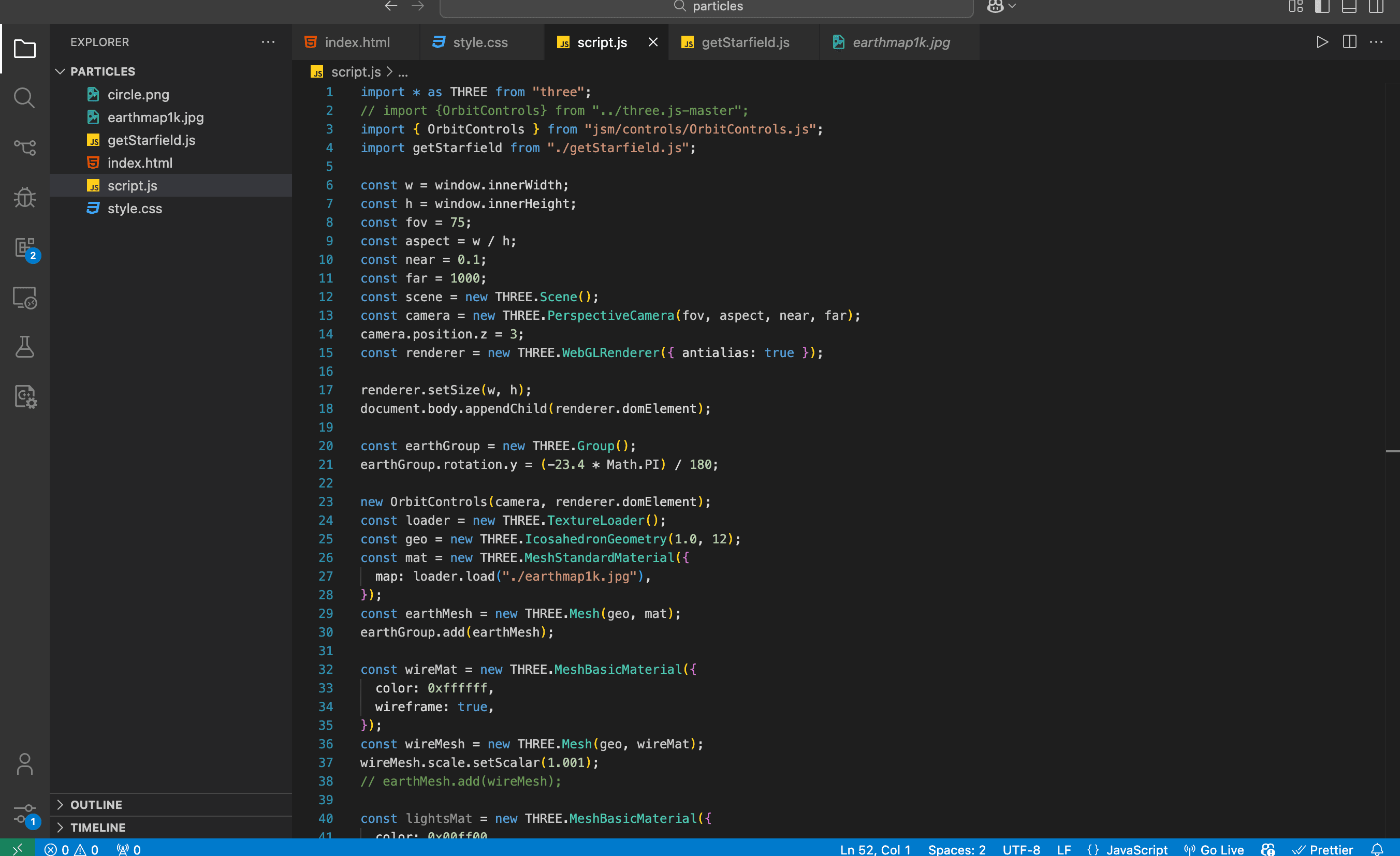The image size is (1400, 856).
Task: Click the OrbitControls import line text
Action: click(591, 129)
